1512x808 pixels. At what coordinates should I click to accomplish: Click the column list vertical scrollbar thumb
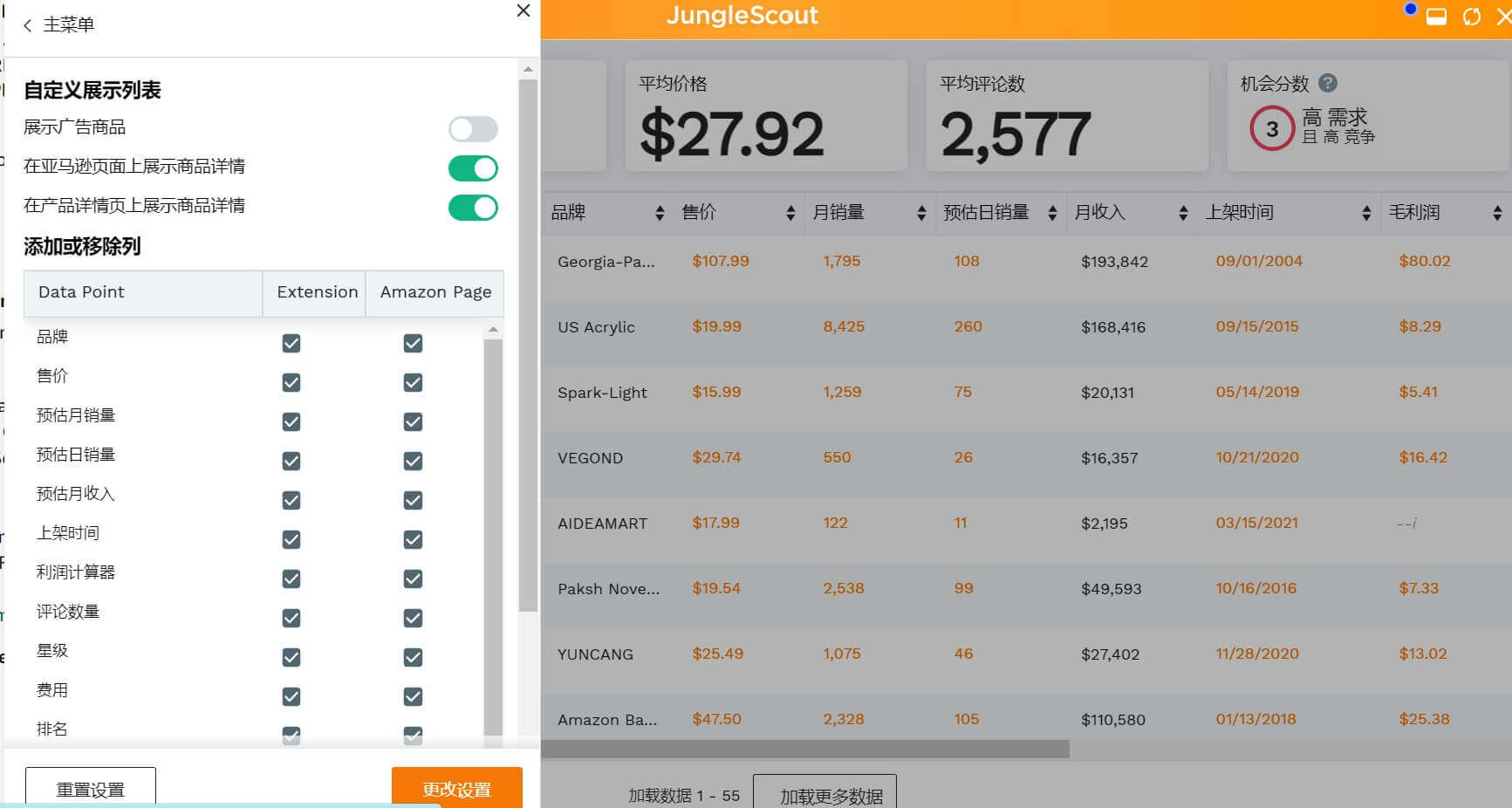pos(493,537)
